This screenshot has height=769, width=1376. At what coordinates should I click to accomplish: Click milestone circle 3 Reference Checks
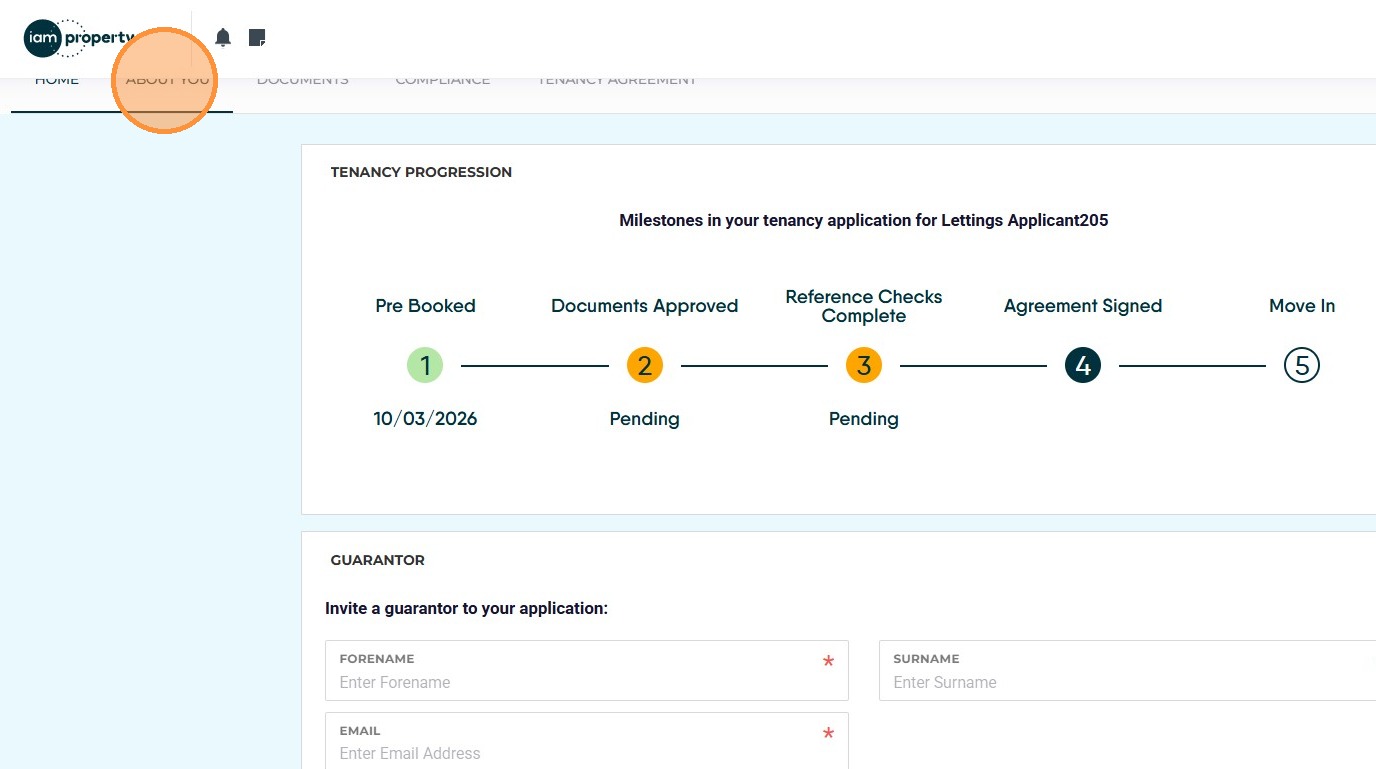pos(864,366)
